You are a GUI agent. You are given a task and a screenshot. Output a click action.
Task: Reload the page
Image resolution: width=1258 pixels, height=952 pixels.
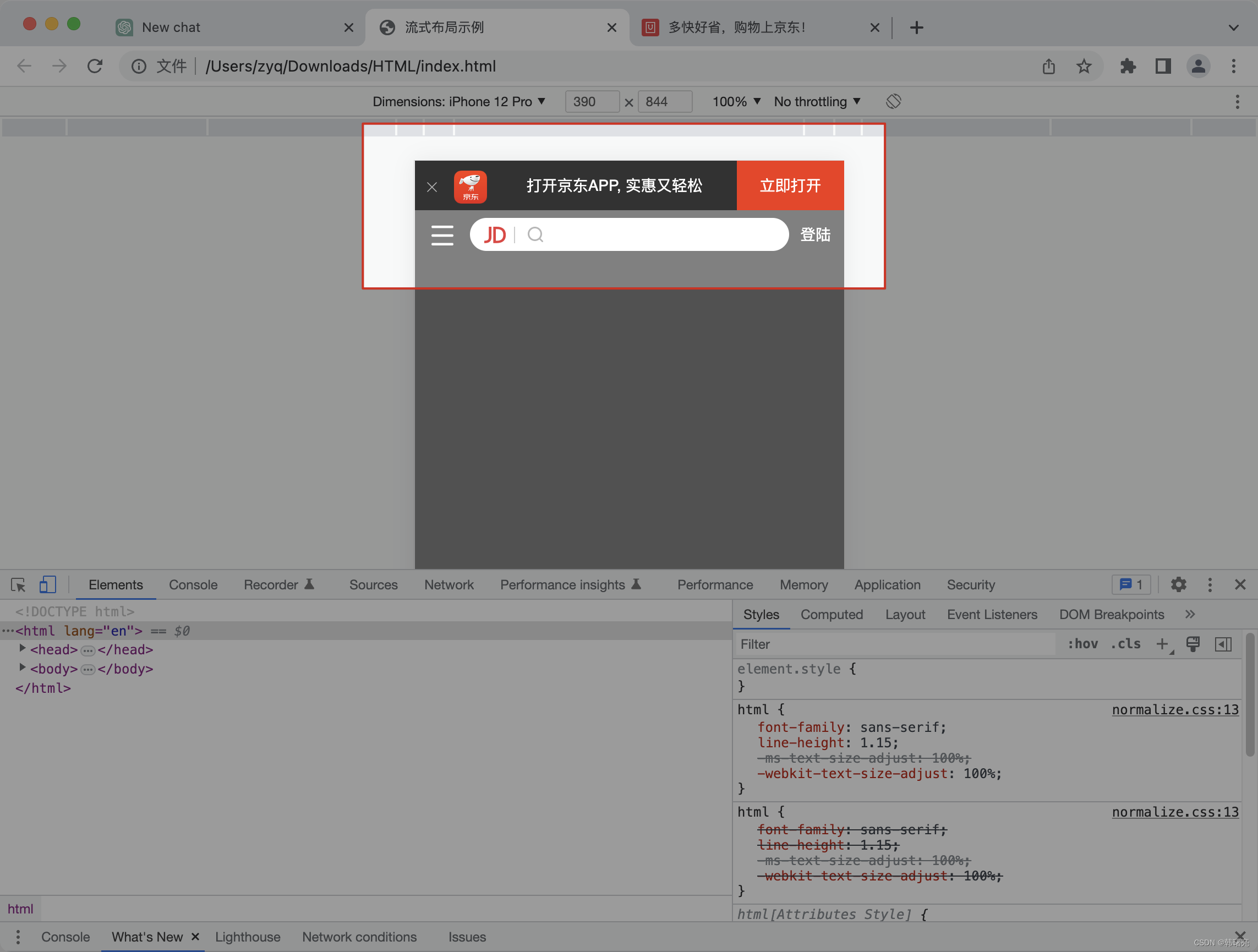[x=95, y=67]
